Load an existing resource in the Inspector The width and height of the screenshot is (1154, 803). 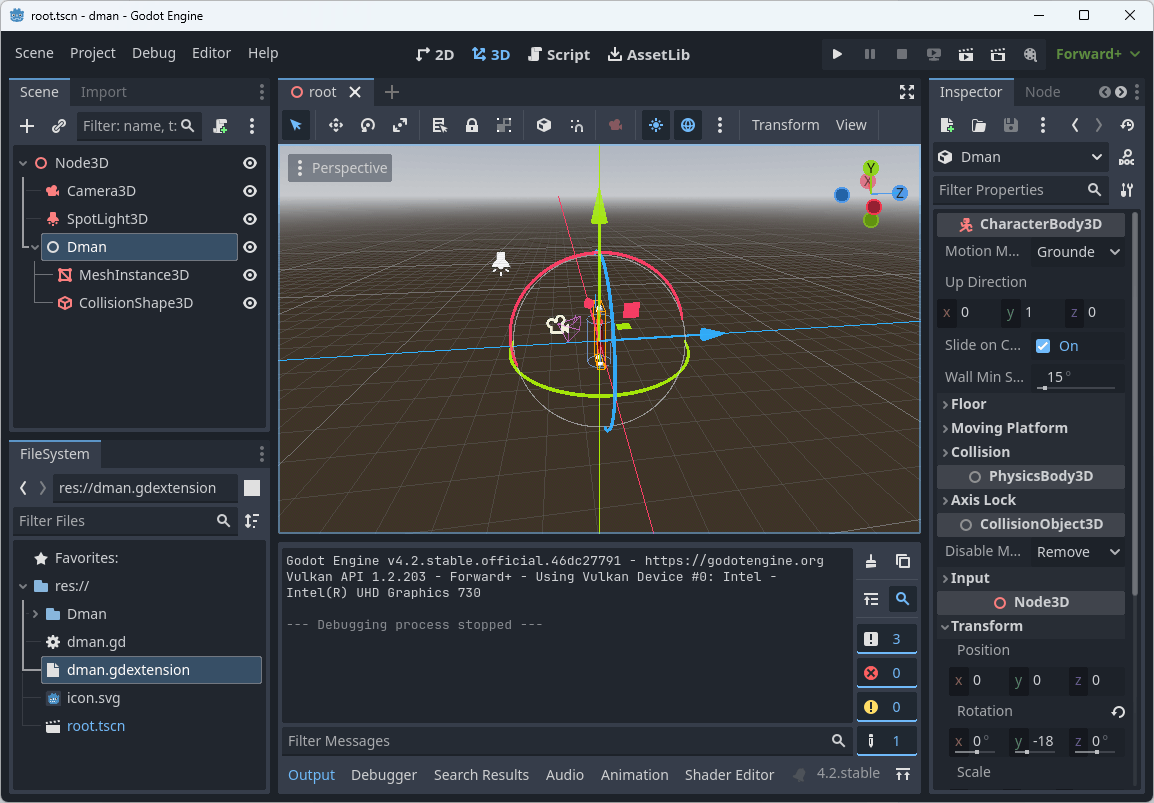point(979,125)
